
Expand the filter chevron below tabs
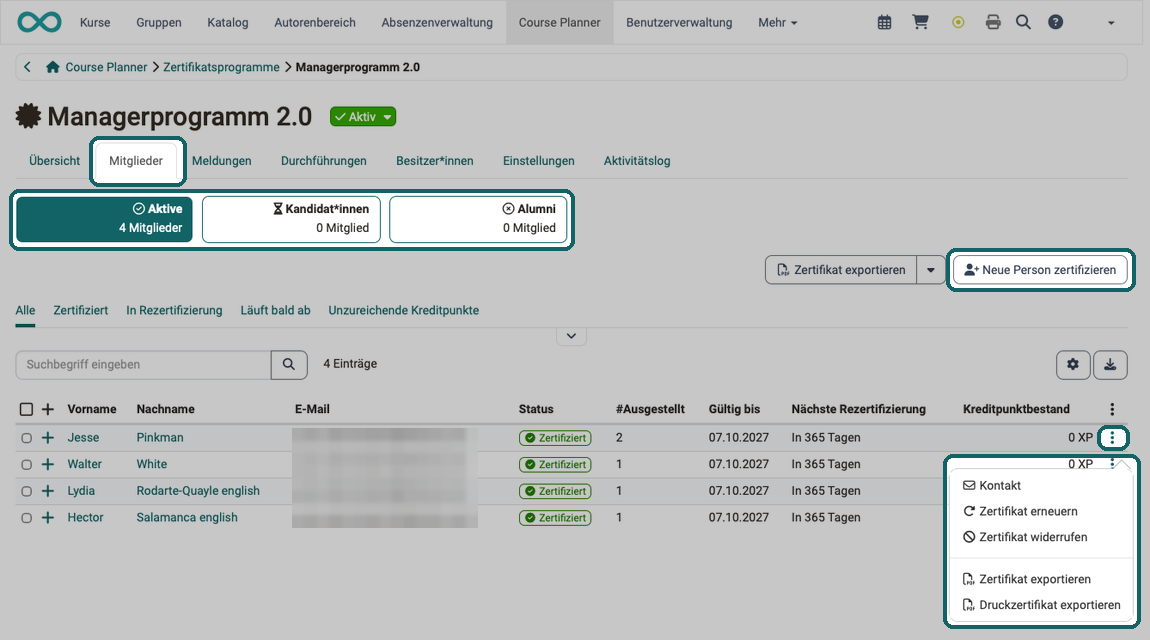tap(571, 336)
